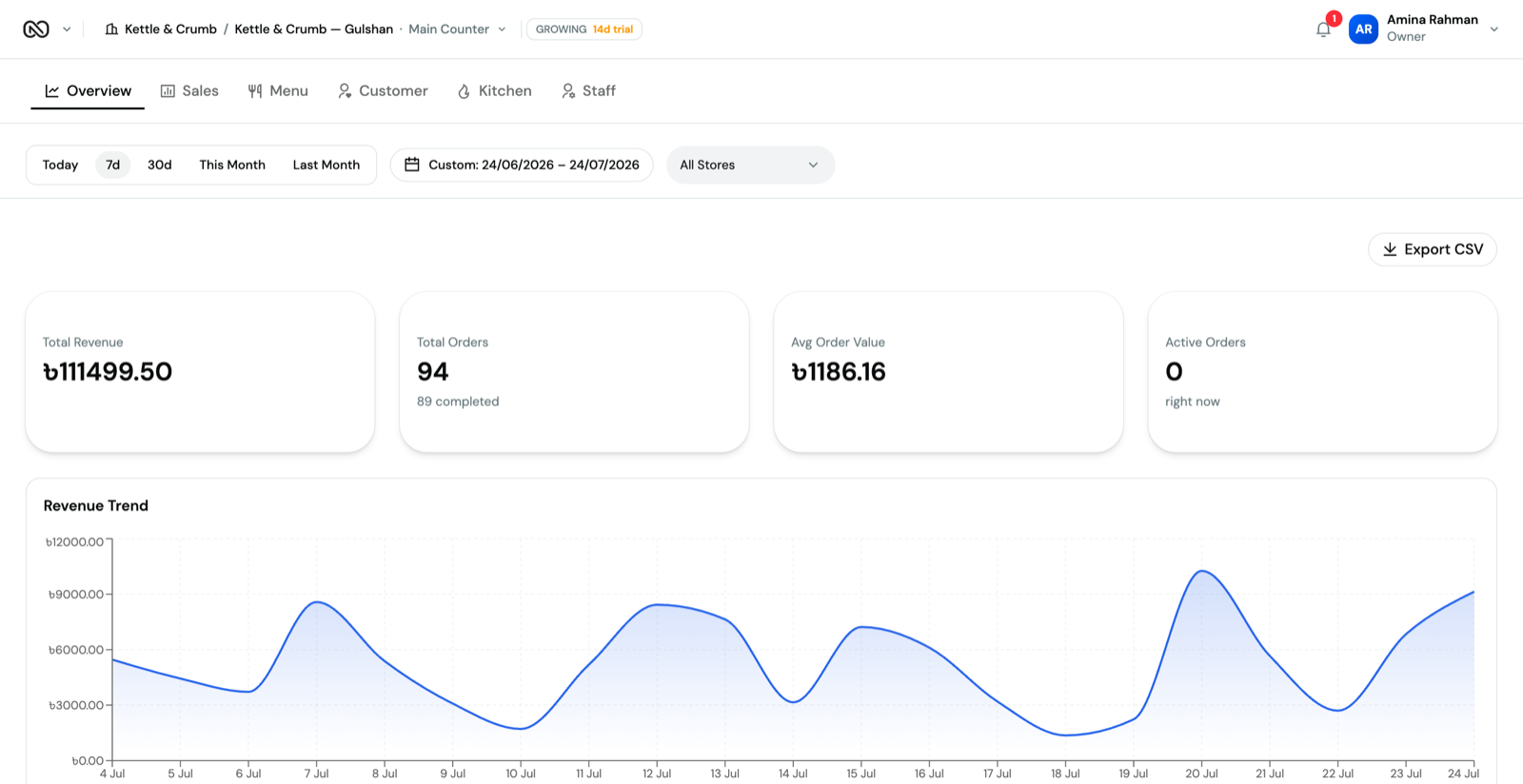Click the building icon before Kettle & Crumb
This screenshot has height=784, width=1523.
pos(111,29)
